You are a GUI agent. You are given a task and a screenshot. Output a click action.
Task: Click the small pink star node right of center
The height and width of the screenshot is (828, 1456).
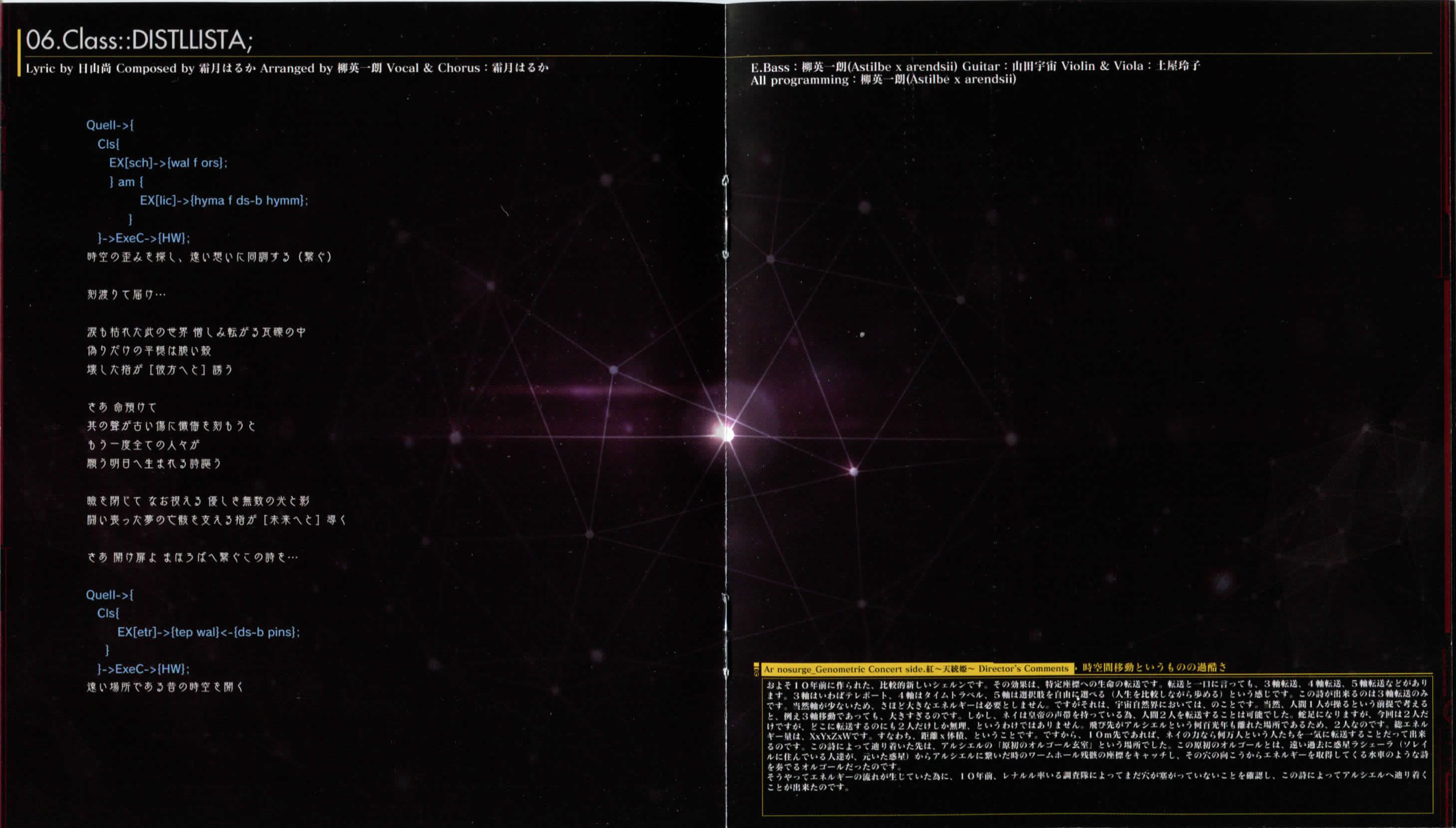(x=853, y=471)
